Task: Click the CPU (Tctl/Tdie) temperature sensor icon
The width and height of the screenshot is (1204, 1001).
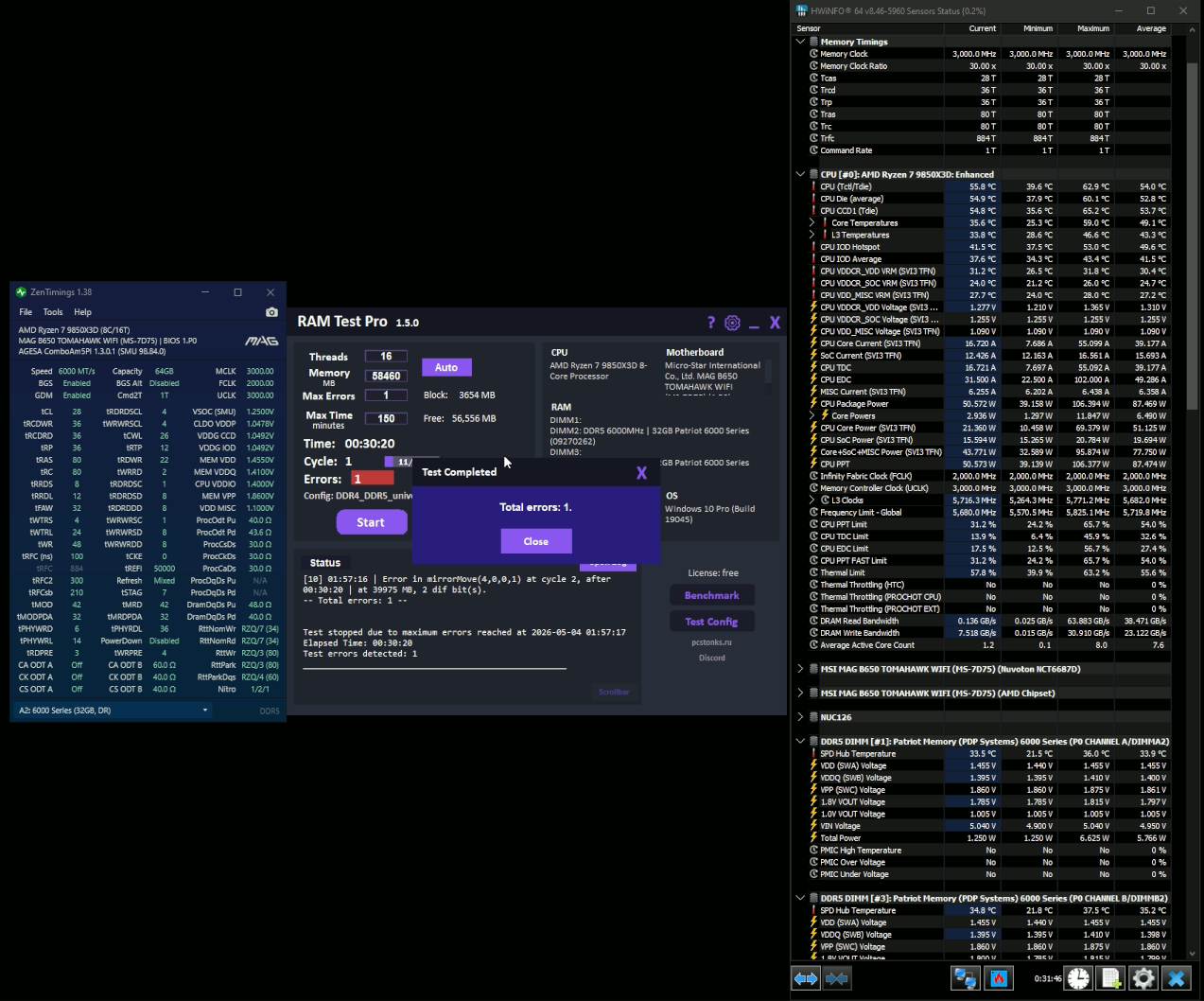Action: 813,186
